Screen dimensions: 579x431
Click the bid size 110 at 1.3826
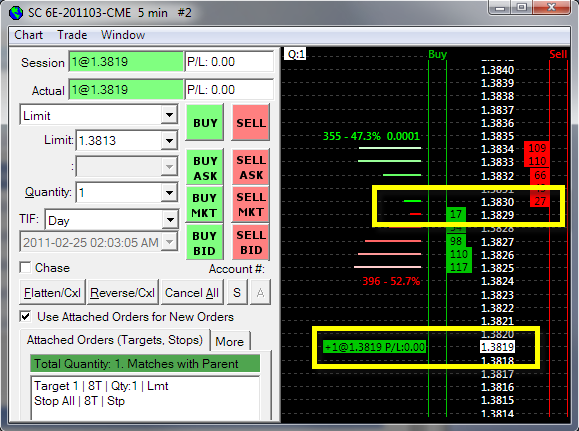459,254
